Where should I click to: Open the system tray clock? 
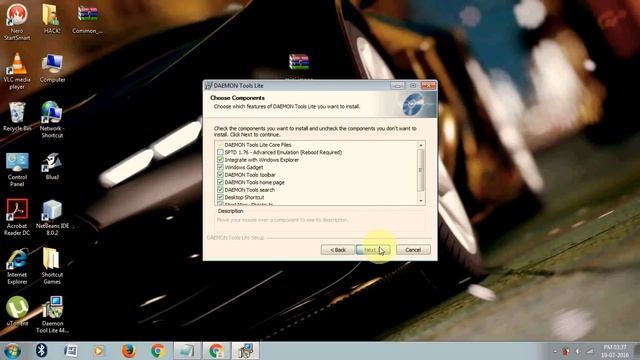pyautogui.click(x=615, y=351)
